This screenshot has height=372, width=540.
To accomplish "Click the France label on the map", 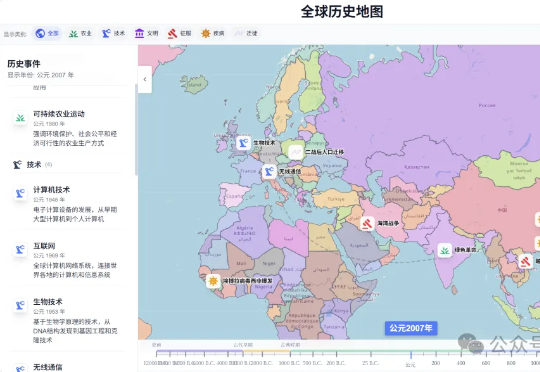I will pos(248,171).
